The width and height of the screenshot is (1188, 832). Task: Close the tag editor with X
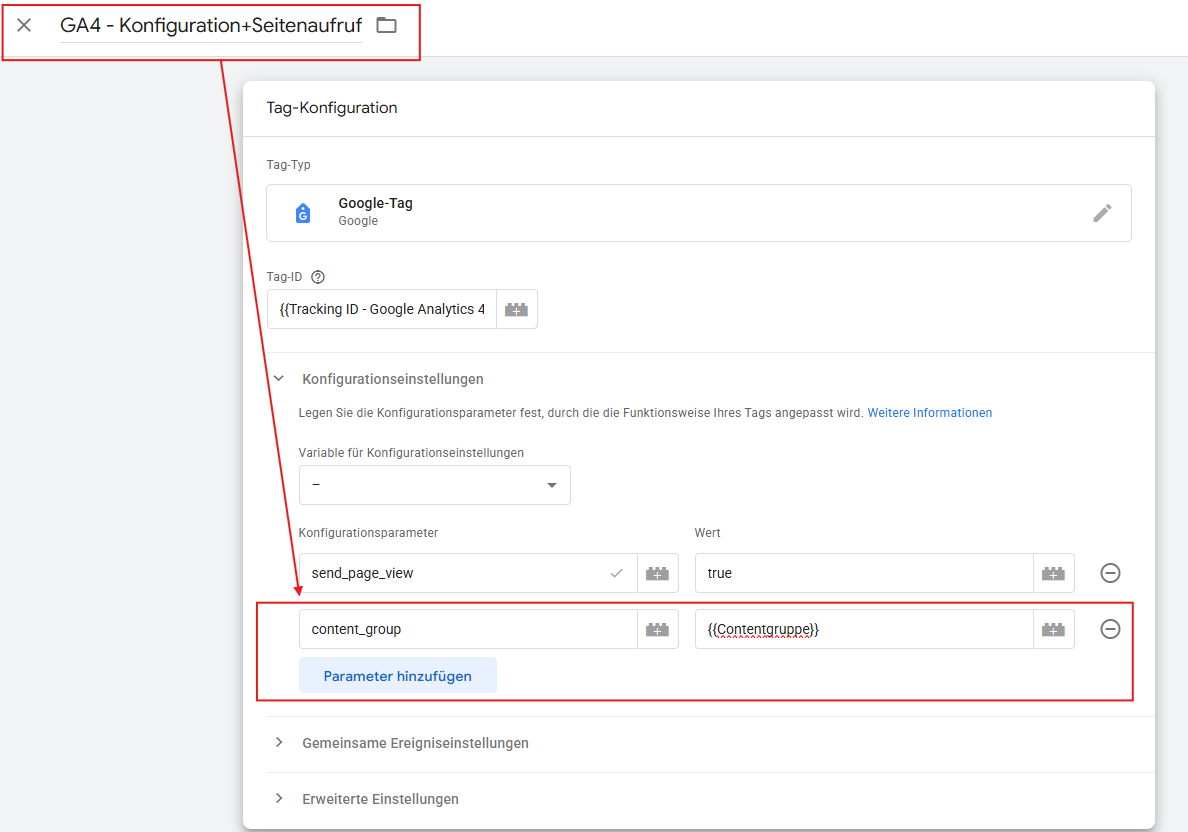click(24, 25)
